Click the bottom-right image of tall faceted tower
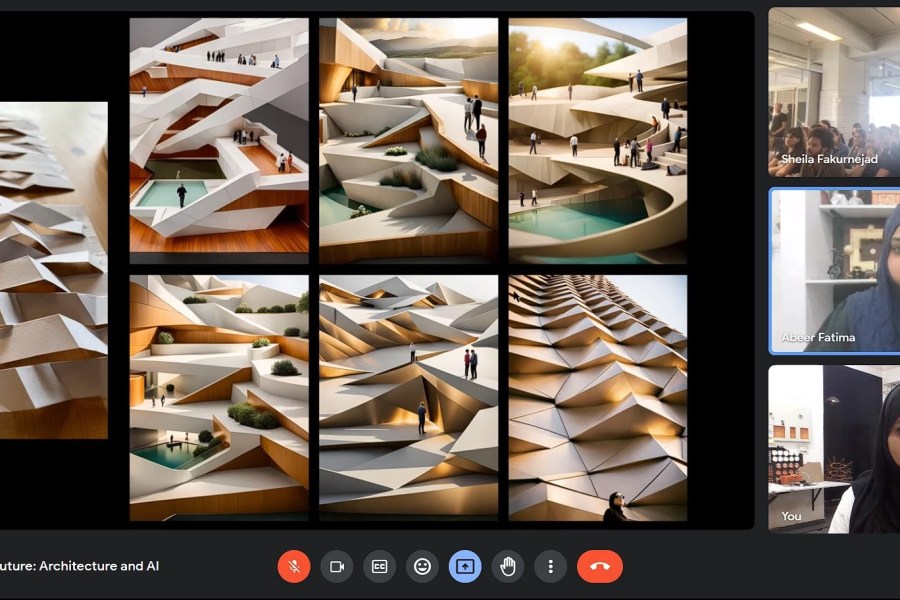This screenshot has width=900, height=600. point(597,397)
